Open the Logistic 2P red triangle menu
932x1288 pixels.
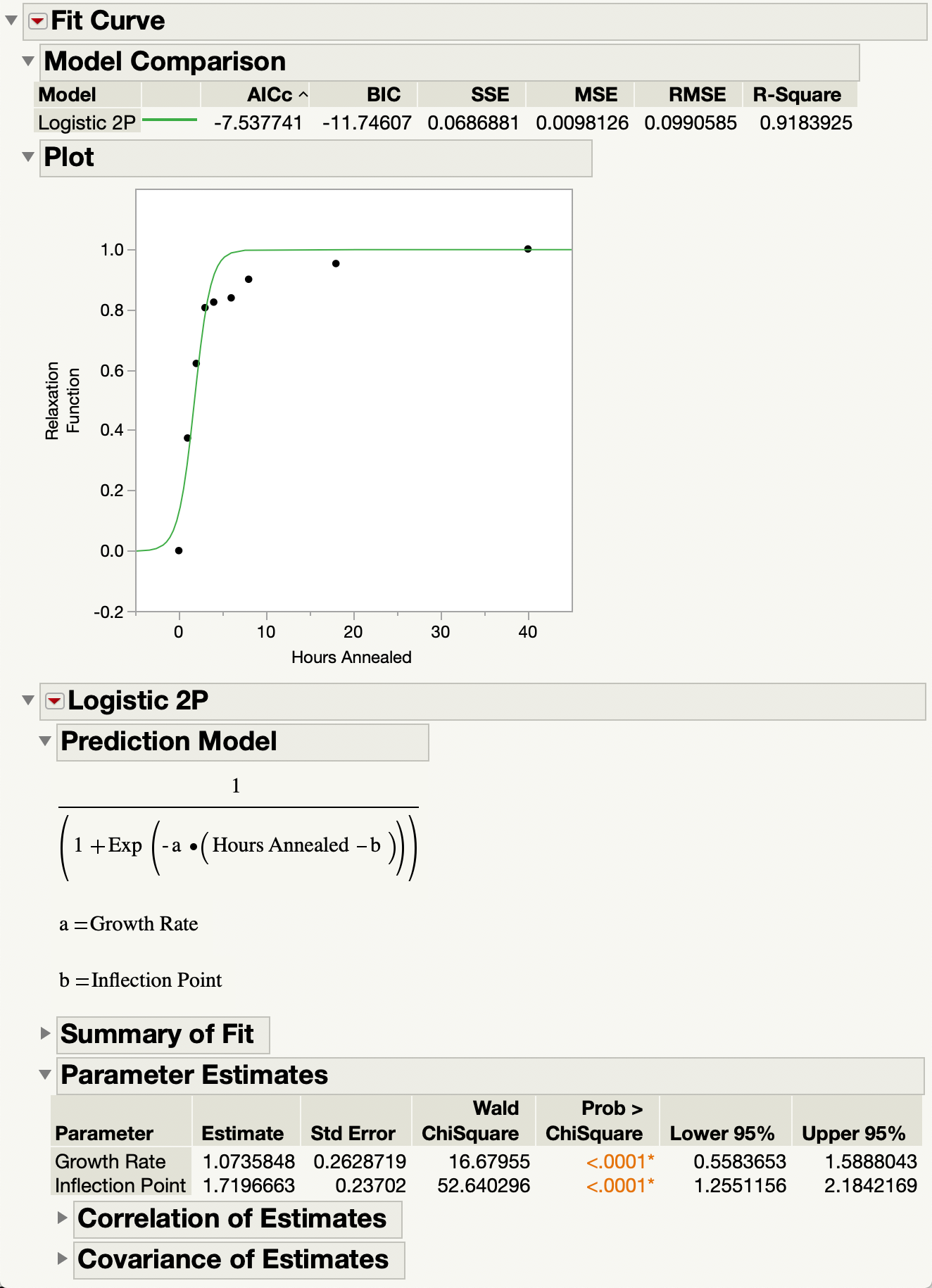coord(54,701)
